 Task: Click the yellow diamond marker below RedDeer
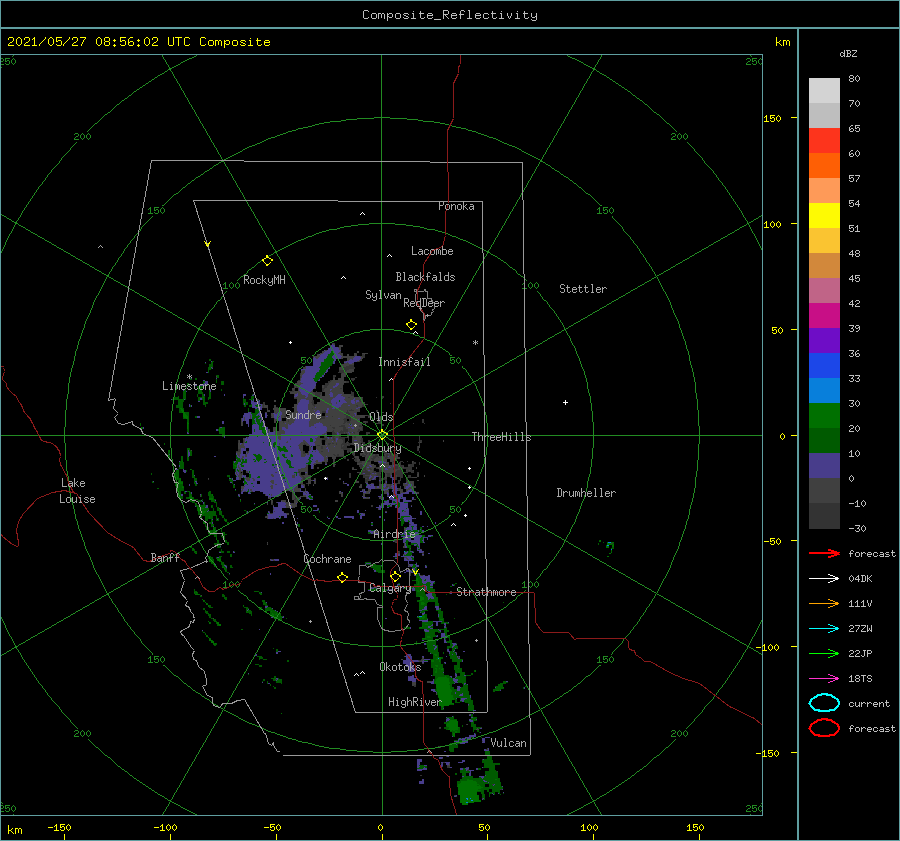(x=411, y=325)
